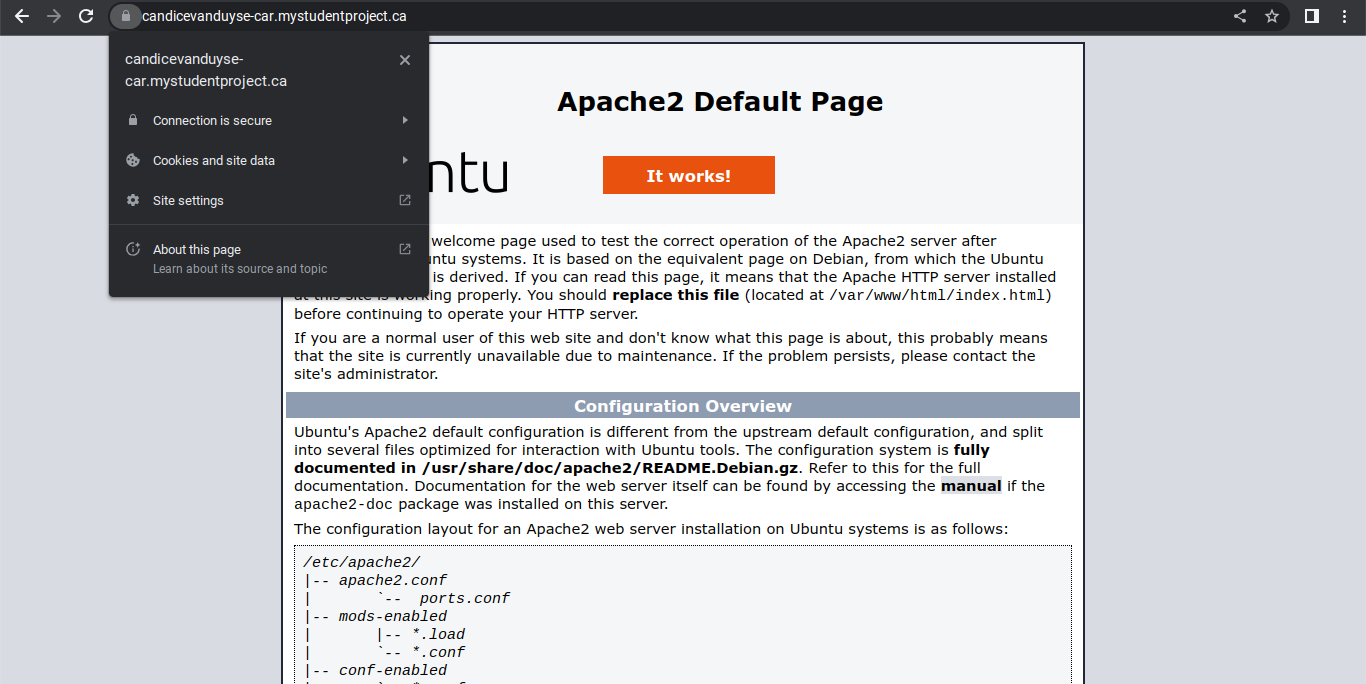Click the Site settings gear icon
The image size is (1366, 684).
coord(132,200)
